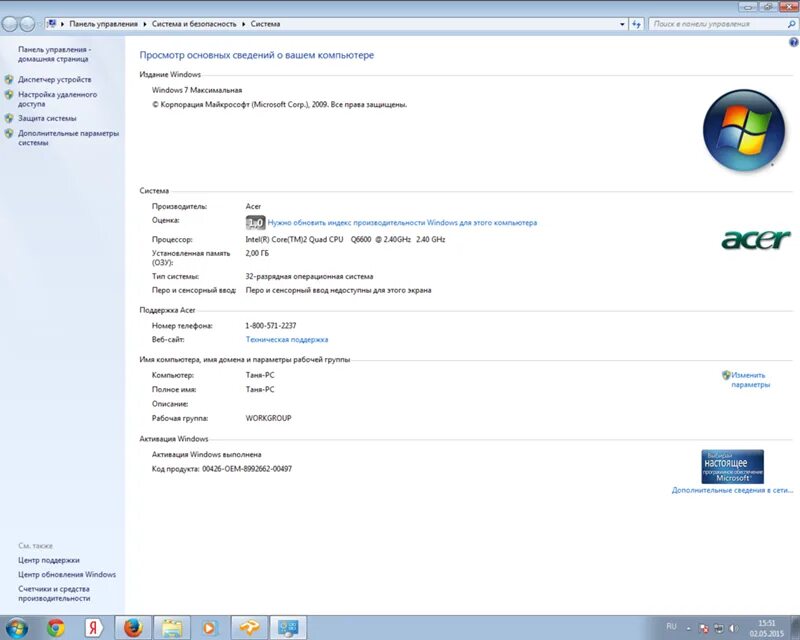Click shield icon beside 'Защита системы'
This screenshot has width=800, height=640.
[9, 118]
